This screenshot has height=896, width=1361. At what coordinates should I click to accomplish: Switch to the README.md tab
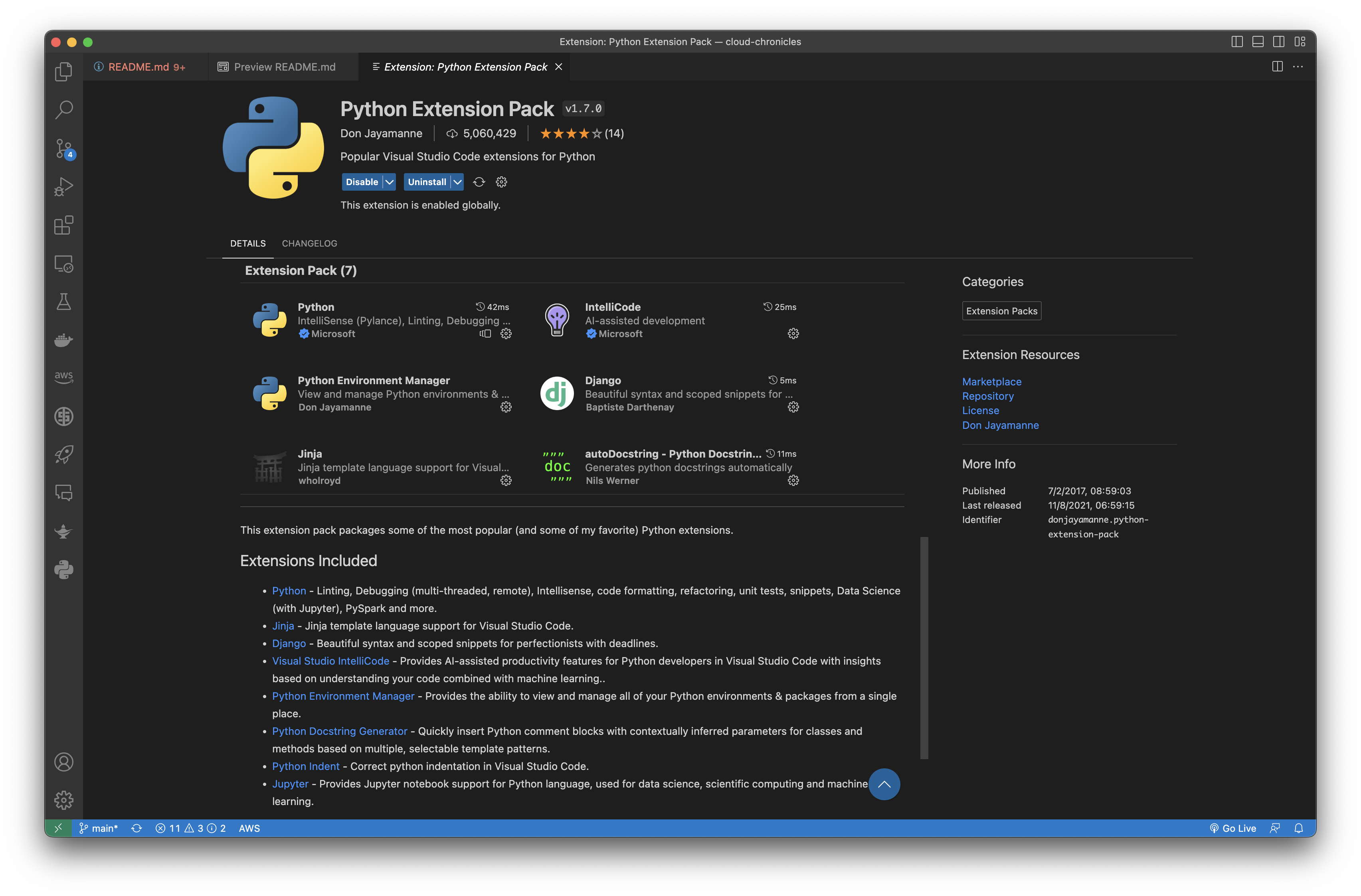[x=145, y=67]
